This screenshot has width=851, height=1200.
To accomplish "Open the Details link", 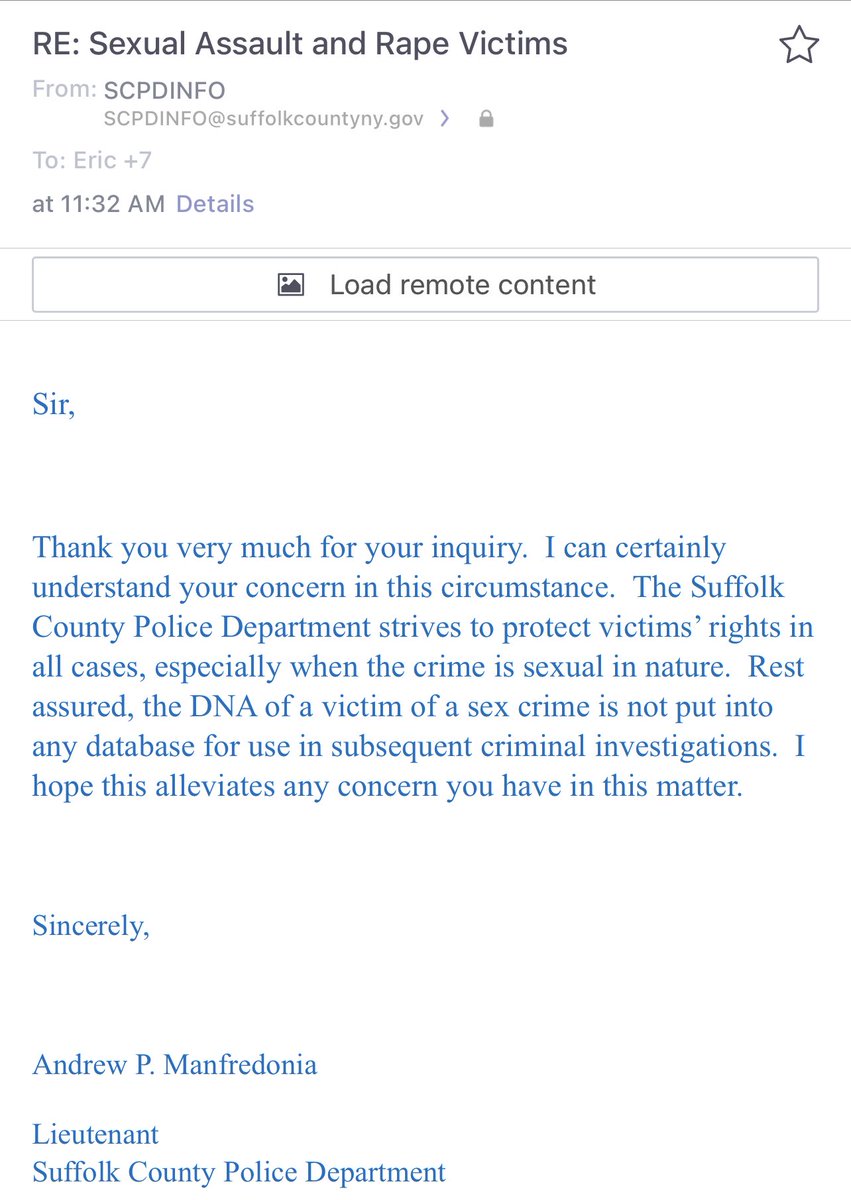I will 215,204.
